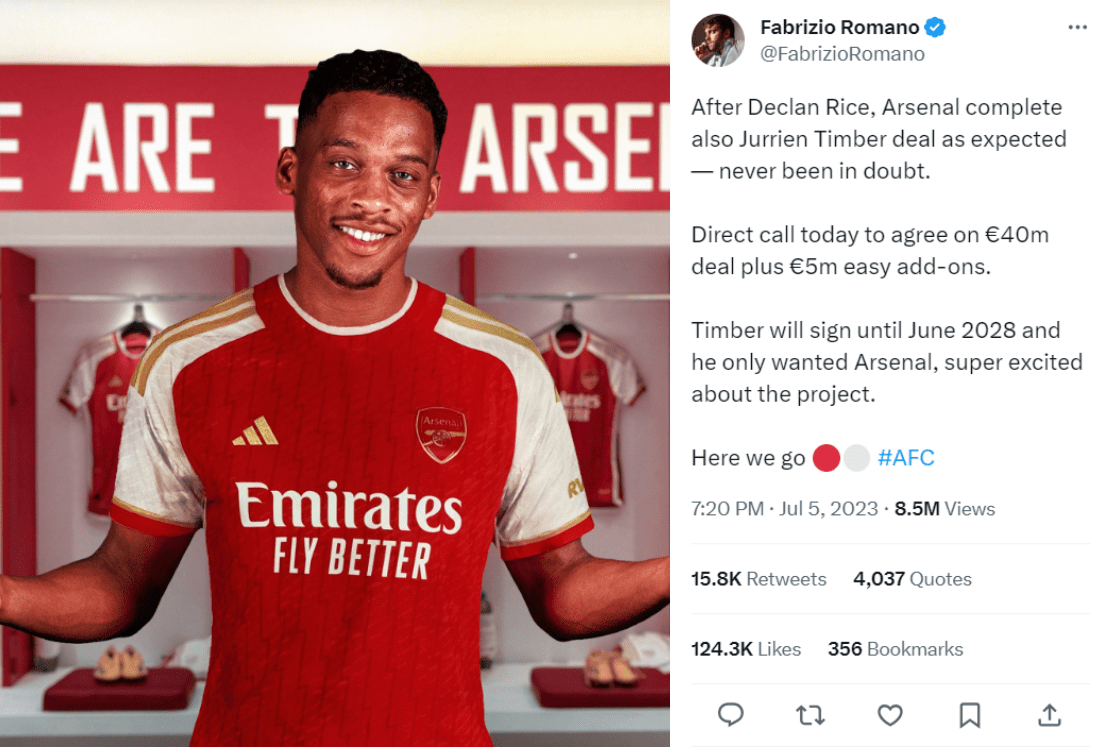Open the @FabrizioRomano handle link
Screen dimensions: 1110x747
(842, 54)
